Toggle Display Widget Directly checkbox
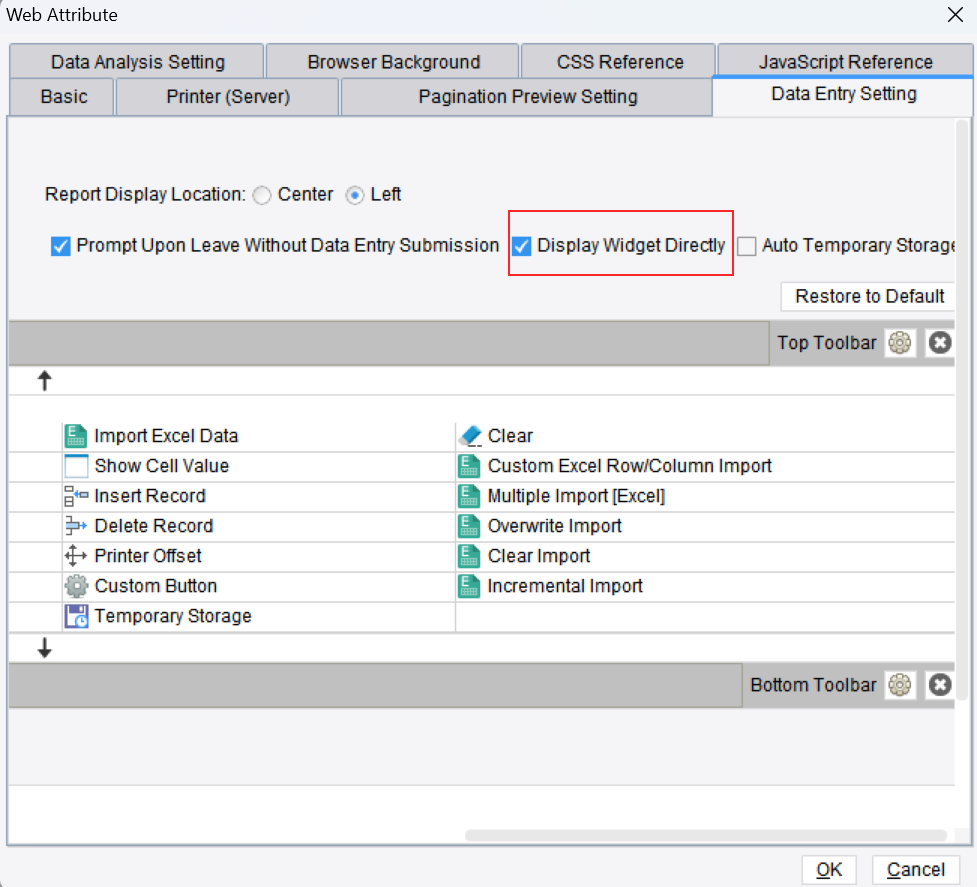The height and width of the screenshot is (887, 977). [522, 246]
